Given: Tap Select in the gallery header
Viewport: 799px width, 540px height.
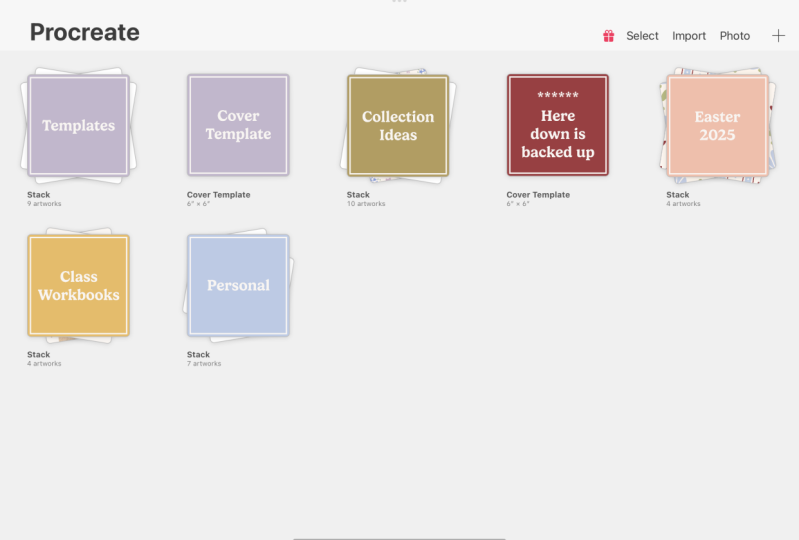Looking at the screenshot, I should click(x=642, y=36).
